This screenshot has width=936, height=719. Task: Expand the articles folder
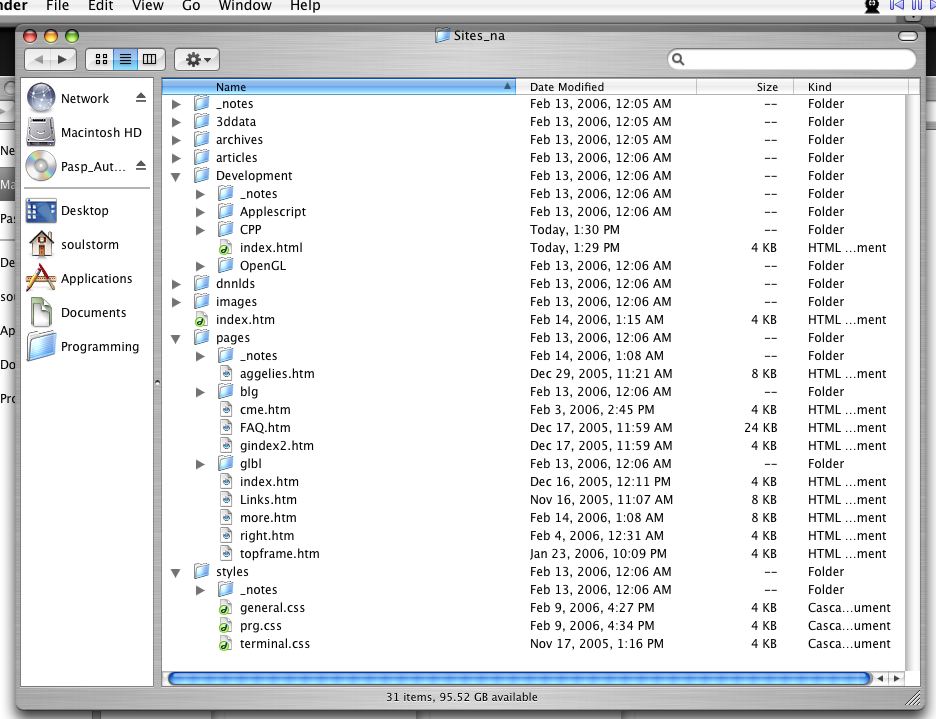[x=176, y=158]
